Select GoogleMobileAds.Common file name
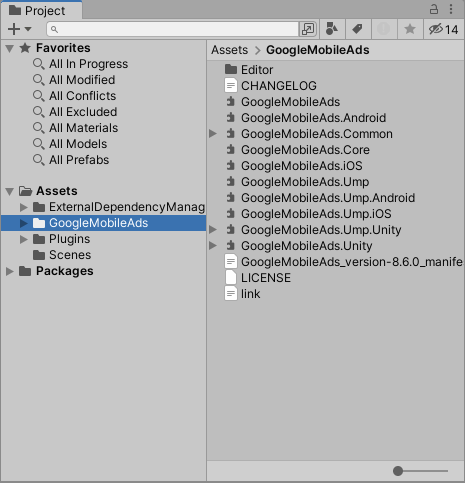This screenshot has height=483, width=465. click(x=317, y=134)
